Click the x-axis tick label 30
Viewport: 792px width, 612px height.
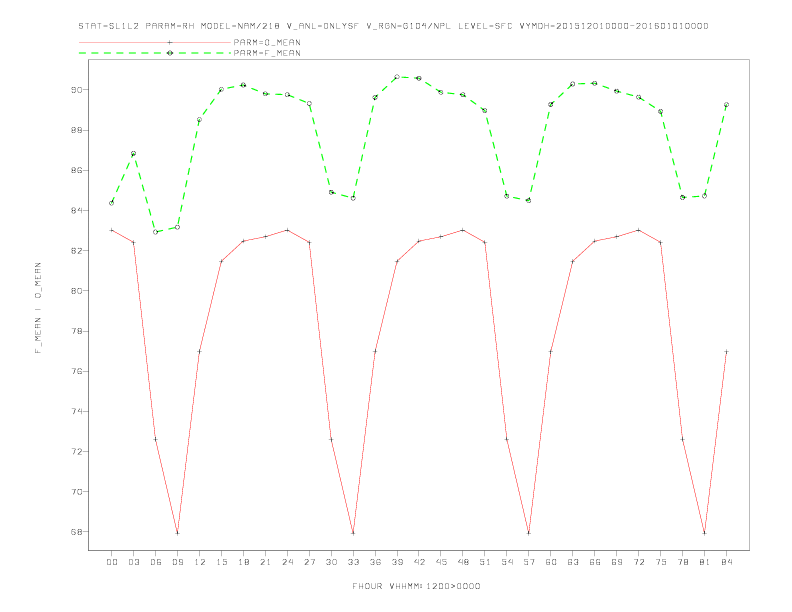[331, 562]
